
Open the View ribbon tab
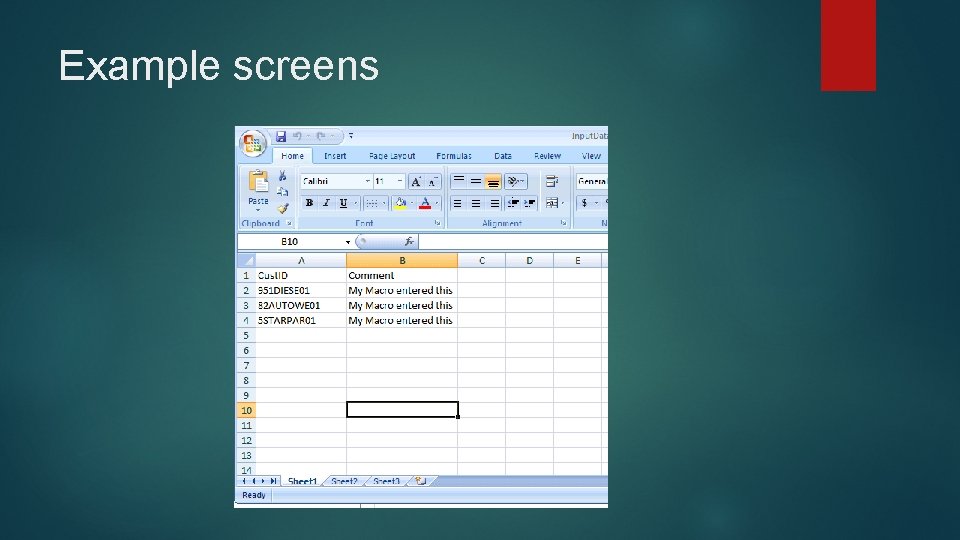(x=591, y=156)
